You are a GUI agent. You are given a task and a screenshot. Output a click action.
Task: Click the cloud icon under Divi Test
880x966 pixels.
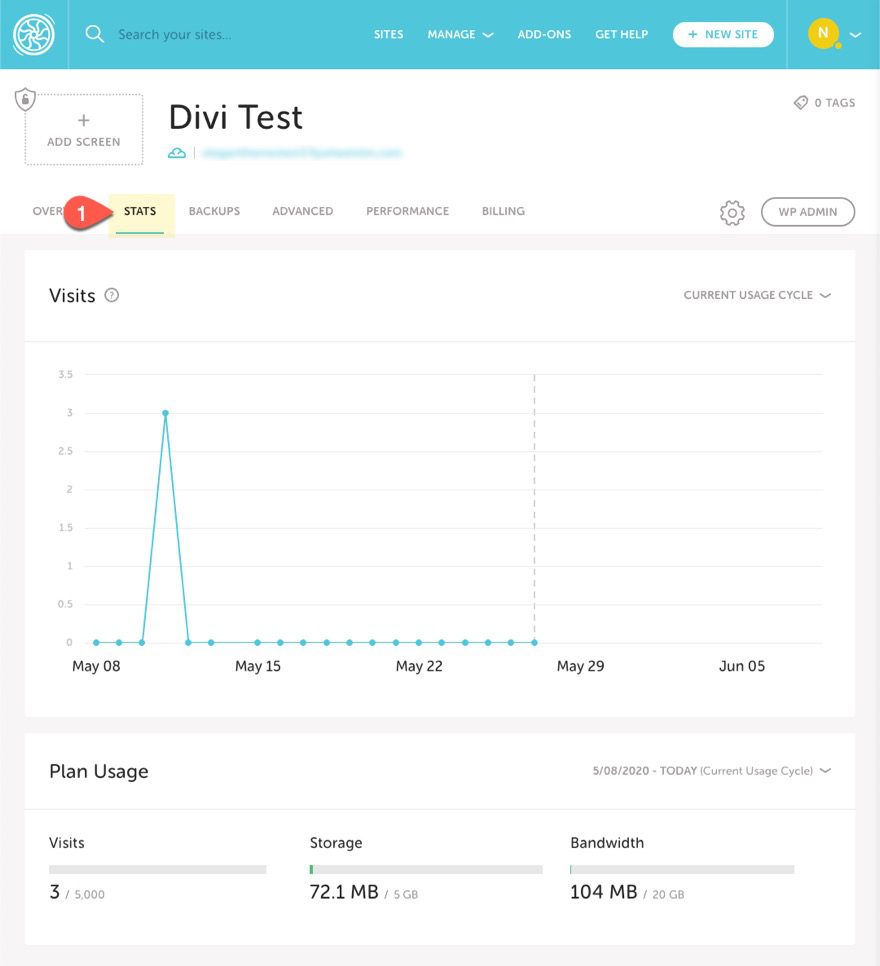pyautogui.click(x=177, y=153)
